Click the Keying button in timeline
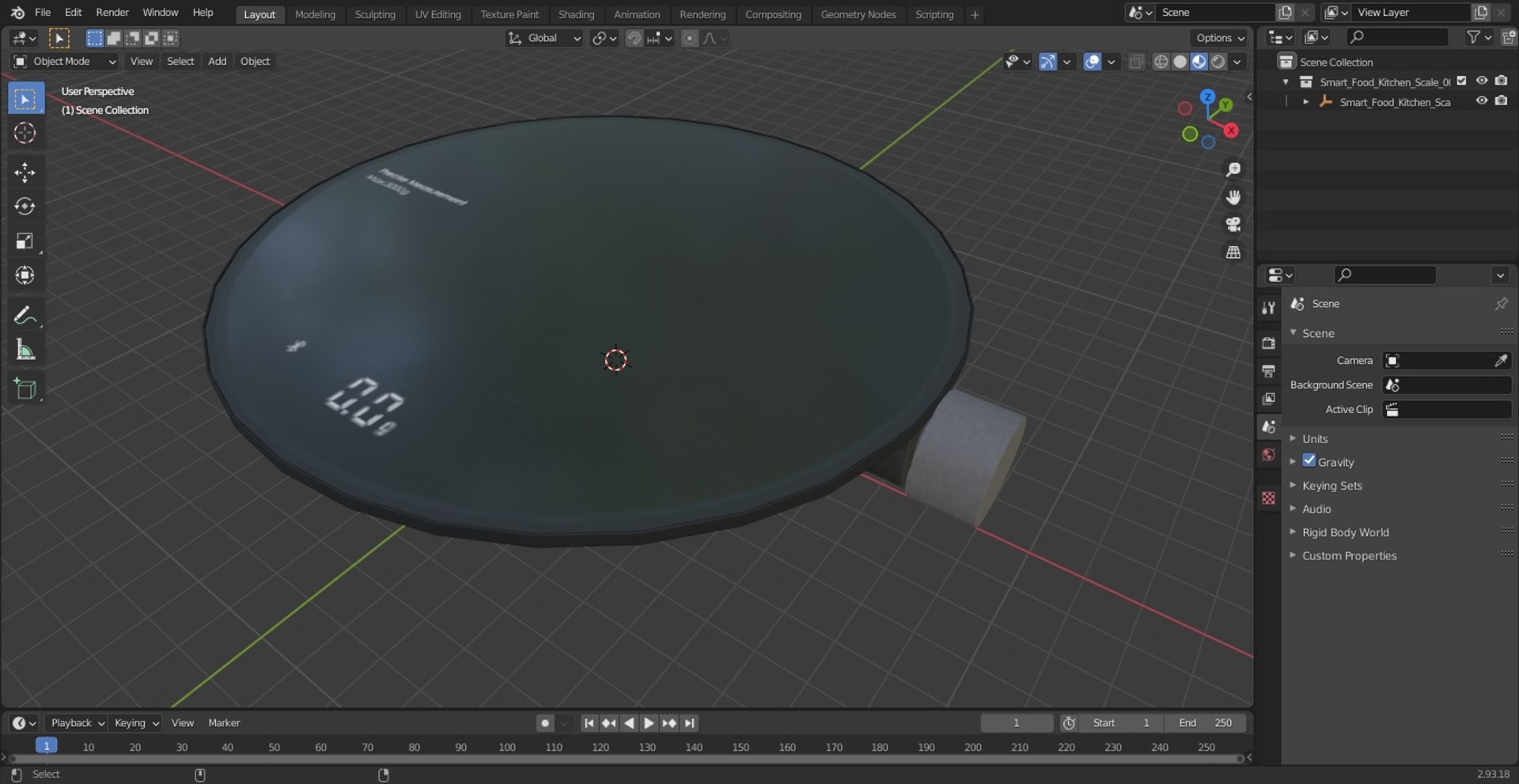This screenshot has width=1519, height=784. click(136, 723)
